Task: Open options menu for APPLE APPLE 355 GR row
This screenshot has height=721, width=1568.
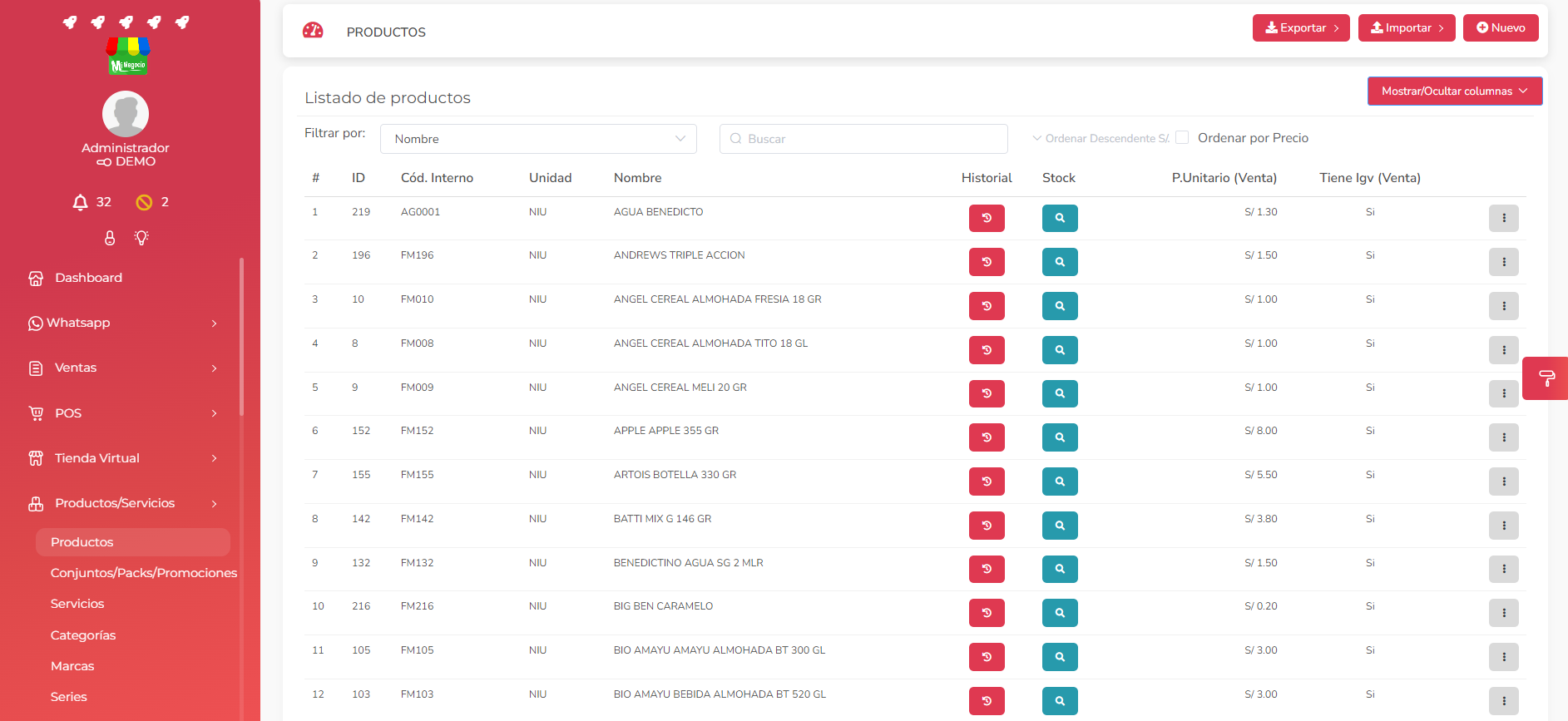Action: coord(1504,437)
